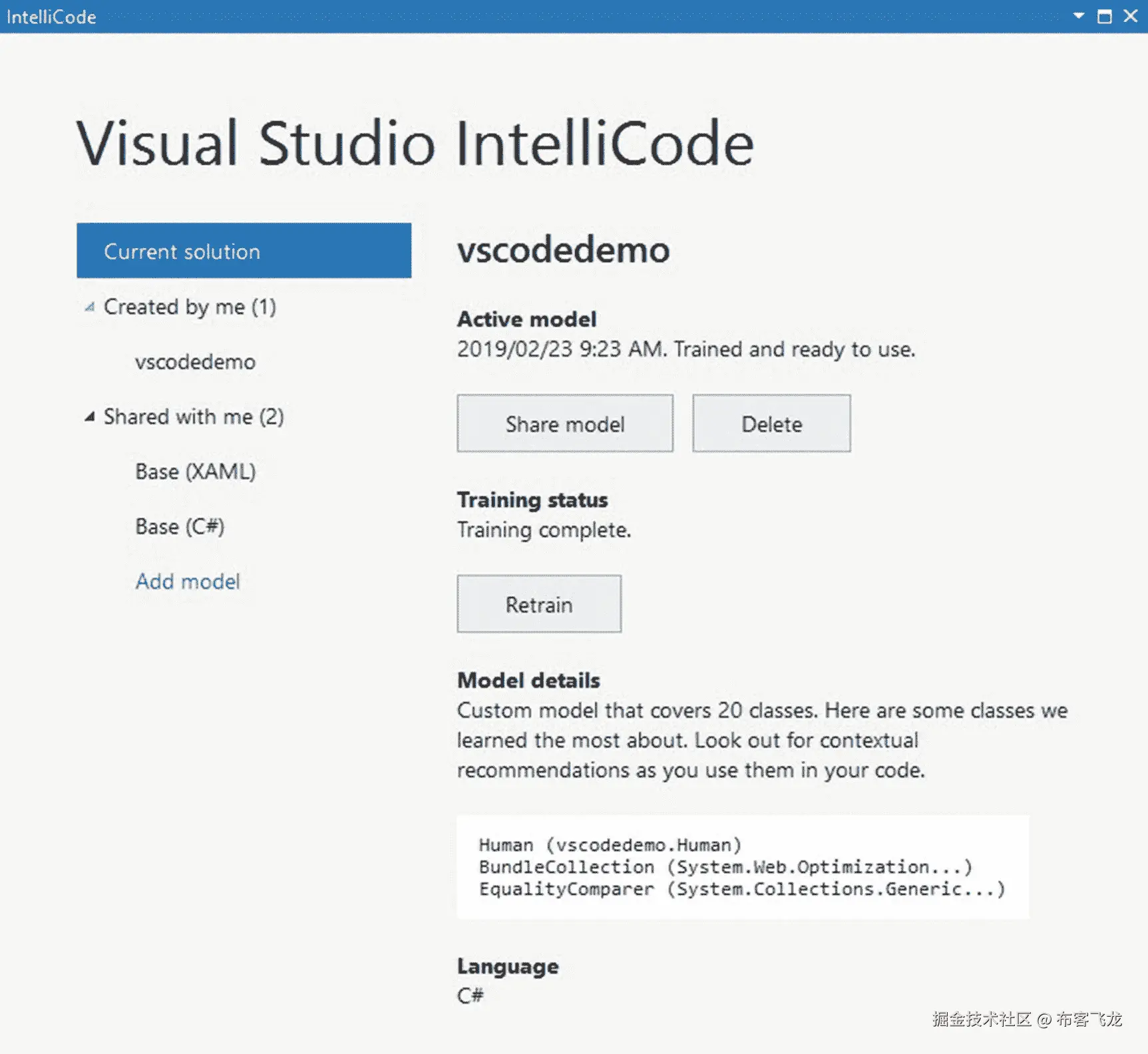1148x1054 pixels.
Task: Collapse the Shared with me group
Action: 89,417
